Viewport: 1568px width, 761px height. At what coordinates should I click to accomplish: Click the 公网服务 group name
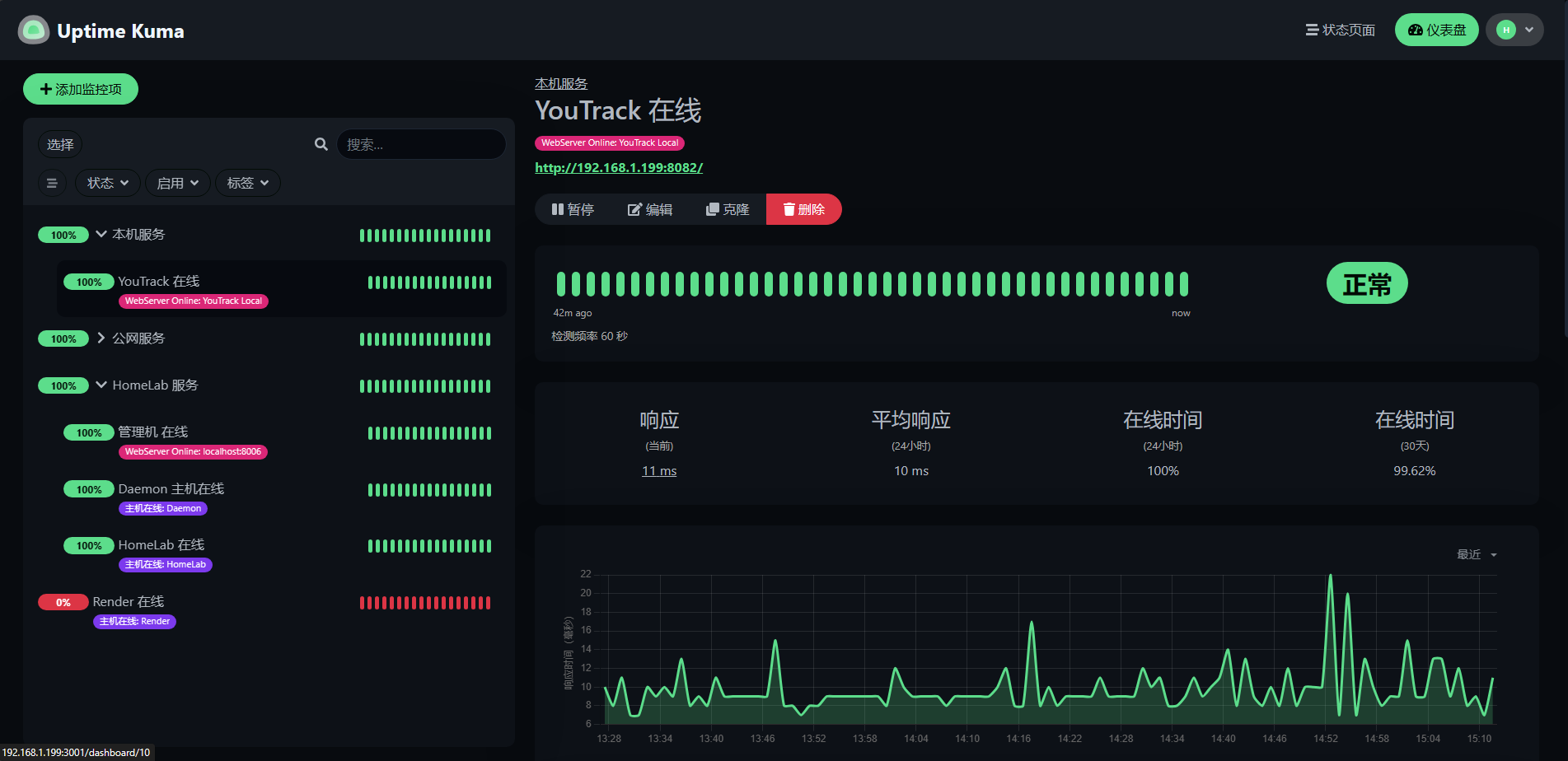138,338
